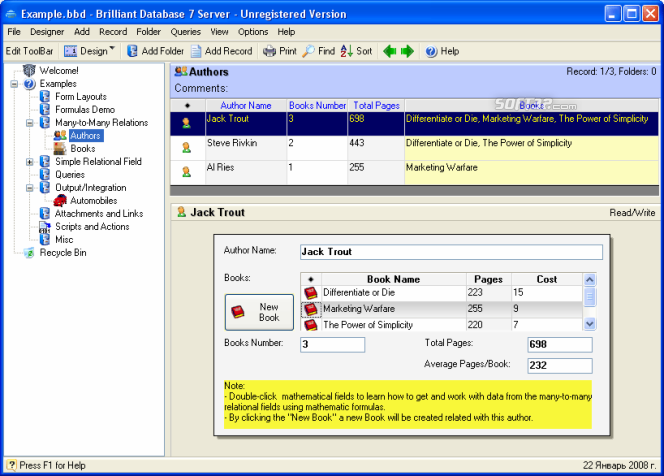The image size is (664, 476).
Task: Click the Pages column header
Action: point(489,279)
